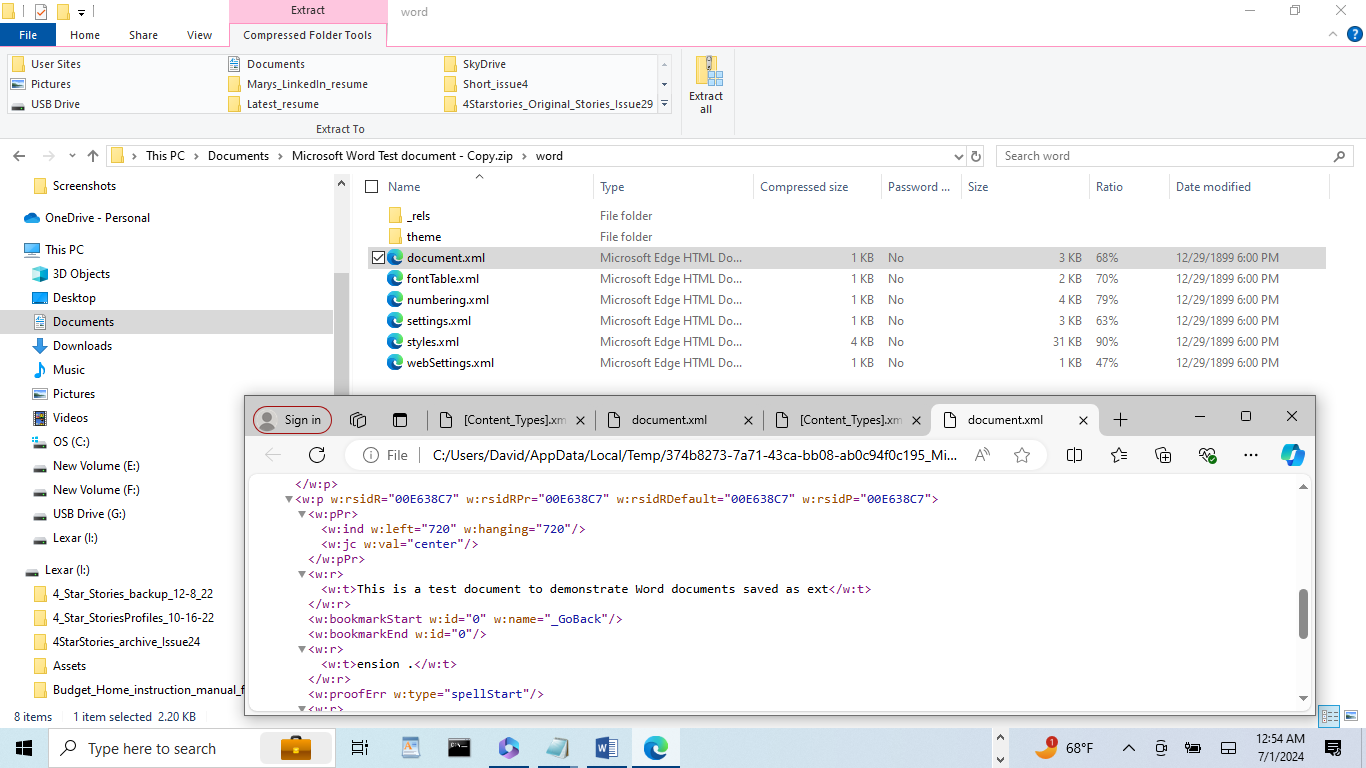Click the Sign in button in Edge
The image size is (1366, 768).
click(292, 420)
